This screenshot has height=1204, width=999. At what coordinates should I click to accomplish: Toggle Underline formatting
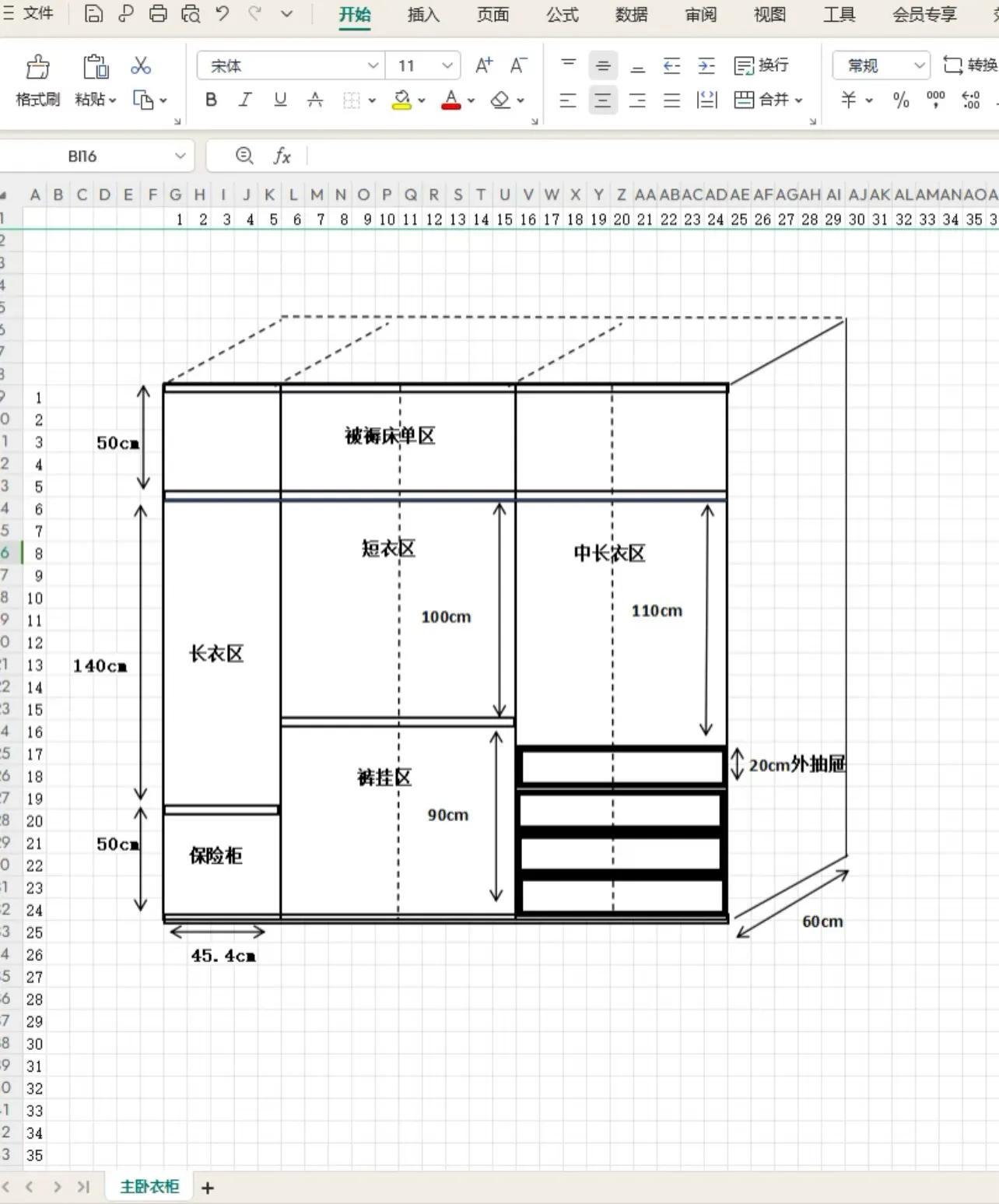280,100
